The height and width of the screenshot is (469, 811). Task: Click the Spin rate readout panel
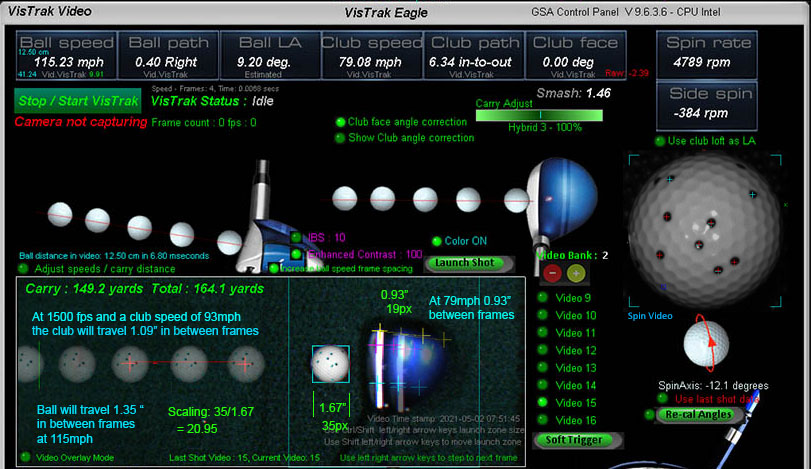pos(707,54)
